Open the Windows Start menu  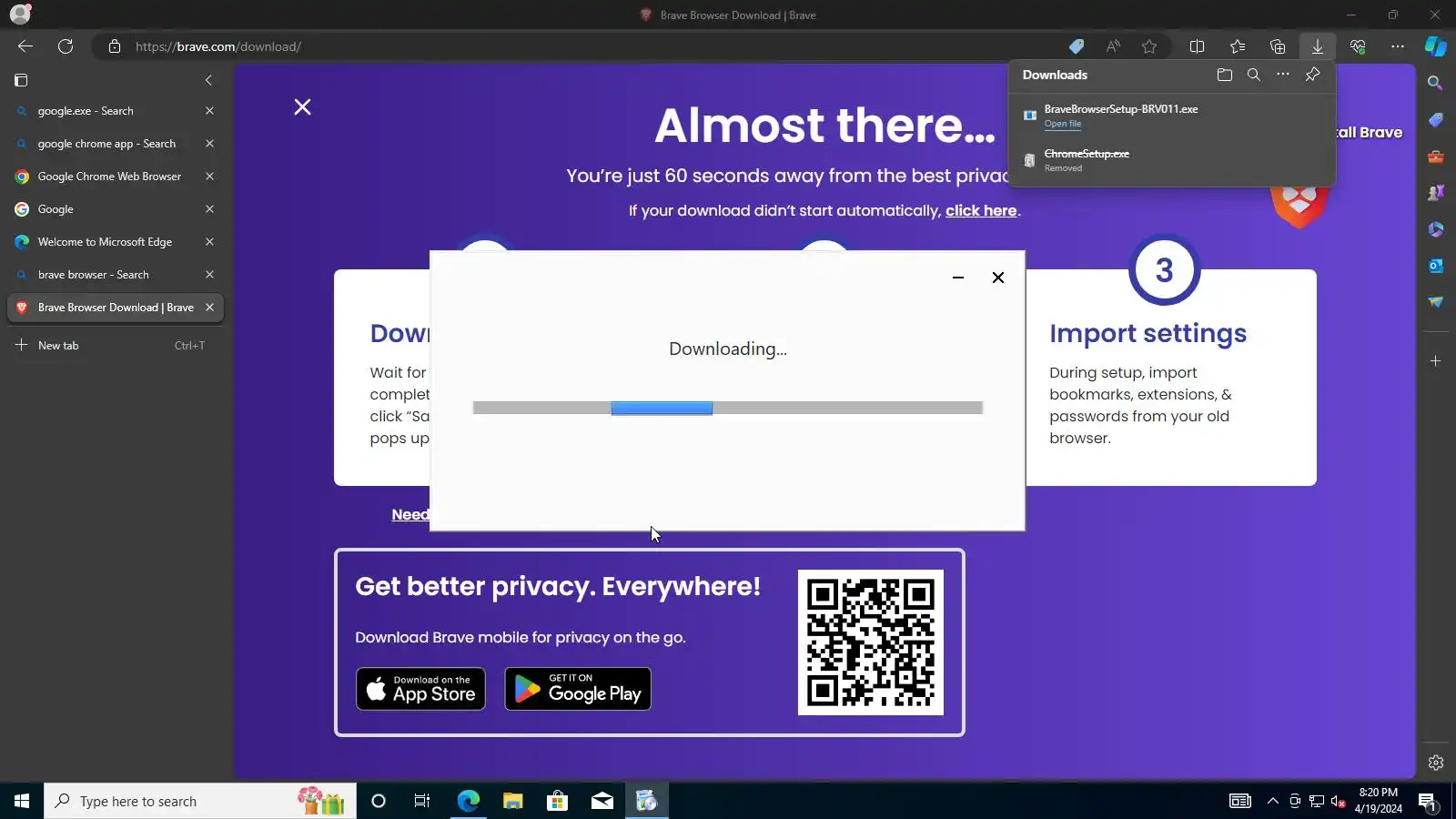[22, 801]
